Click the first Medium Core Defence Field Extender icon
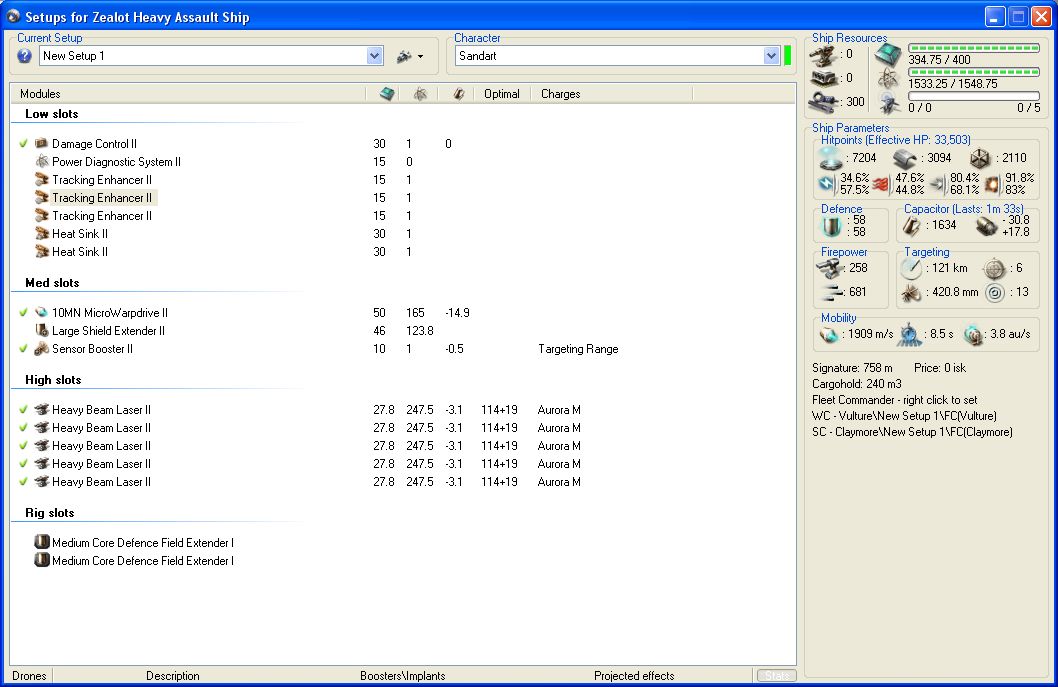The image size is (1058, 687). [x=42, y=542]
